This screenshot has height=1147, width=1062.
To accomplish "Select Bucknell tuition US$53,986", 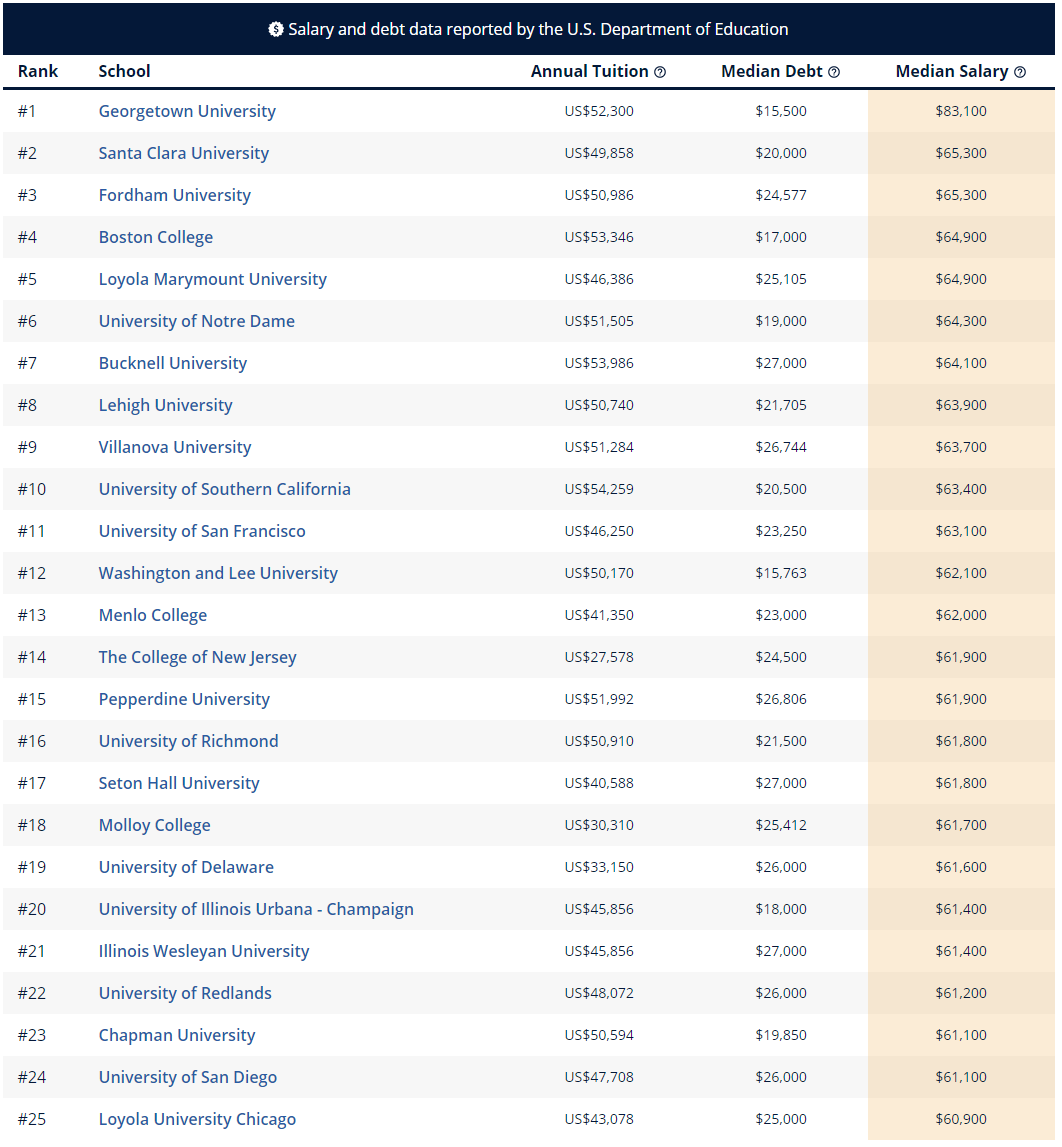I will coord(599,364).
